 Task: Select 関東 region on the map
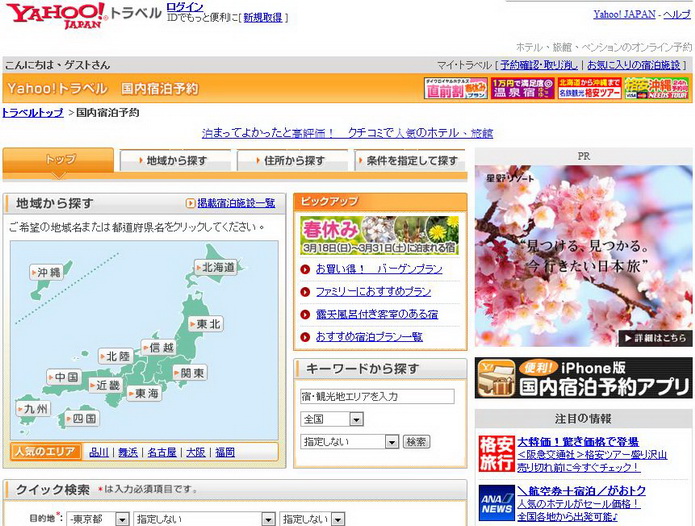pyautogui.click(x=190, y=373)
